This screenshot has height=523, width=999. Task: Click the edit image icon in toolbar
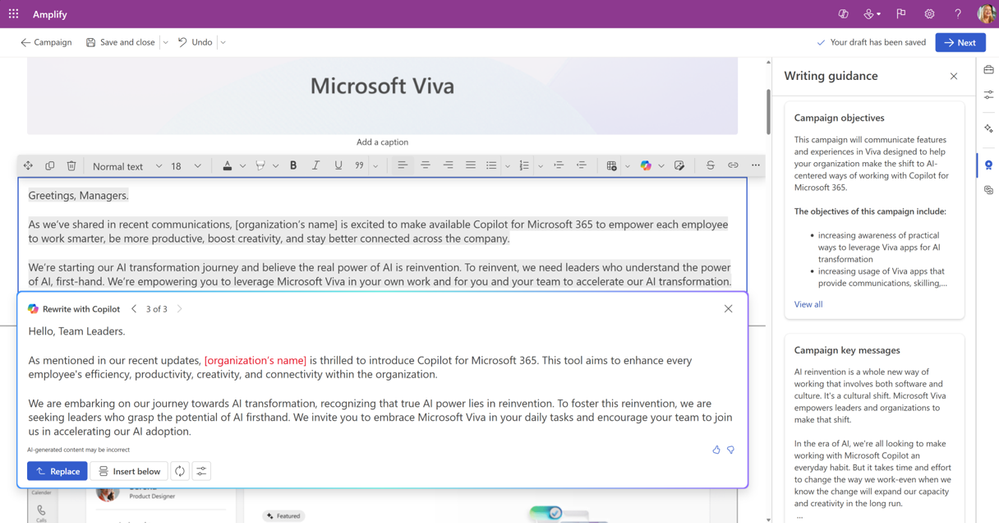[x=679, y=166]
